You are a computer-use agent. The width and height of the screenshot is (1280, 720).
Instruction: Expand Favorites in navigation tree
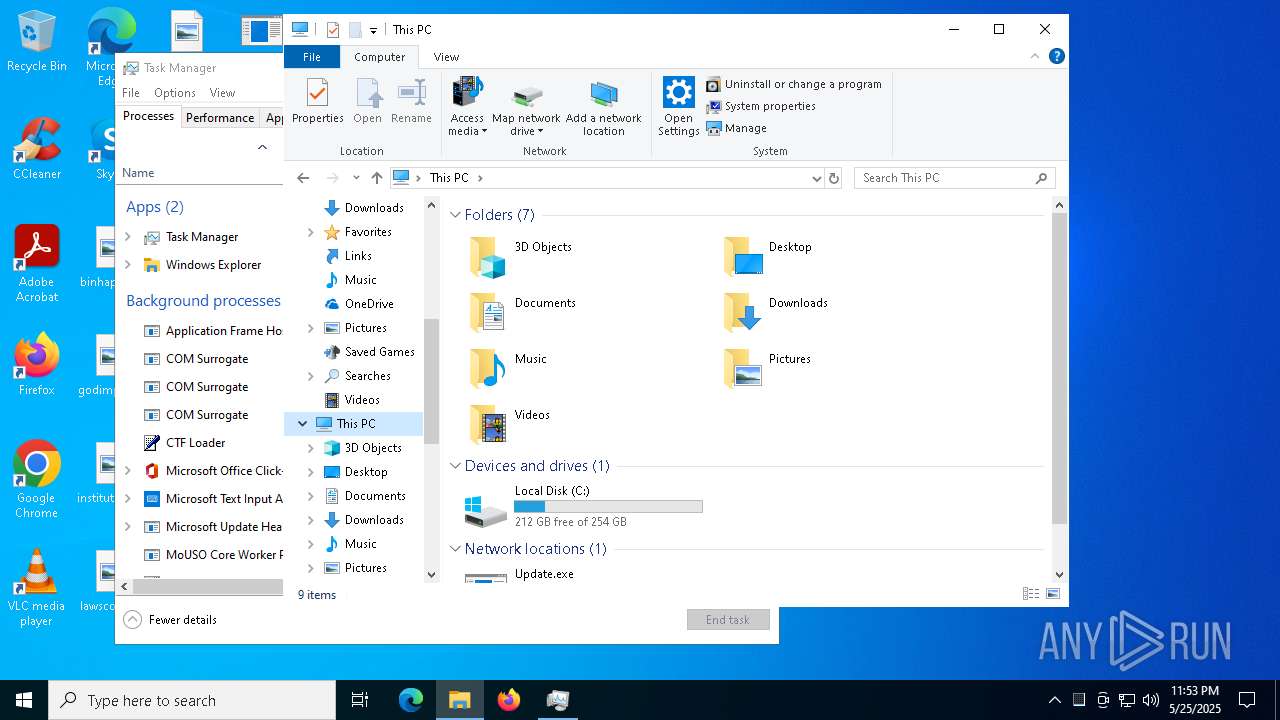pyautogui.click(x=310, y=232)
